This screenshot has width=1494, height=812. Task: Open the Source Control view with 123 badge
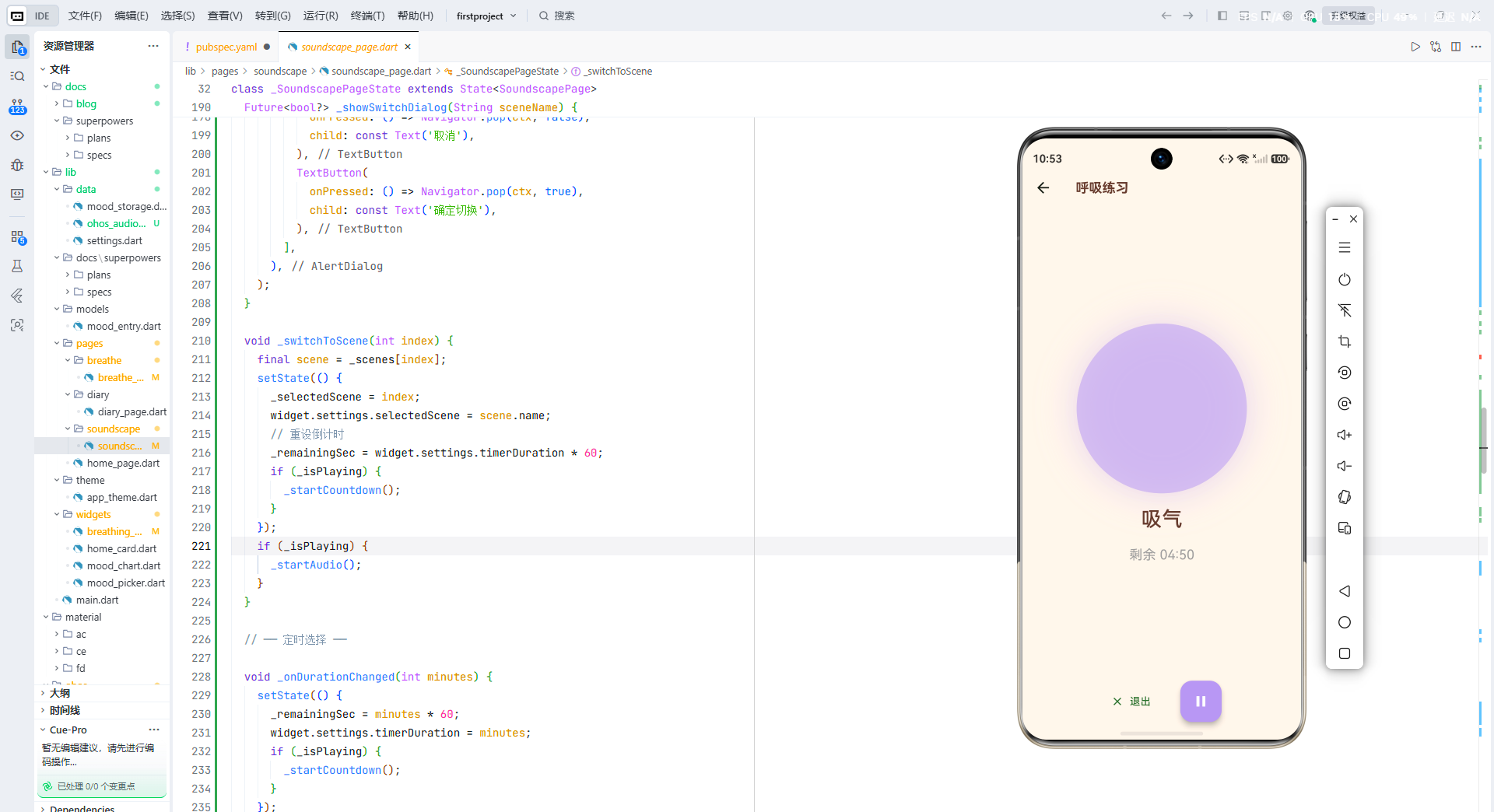(17, 107)
